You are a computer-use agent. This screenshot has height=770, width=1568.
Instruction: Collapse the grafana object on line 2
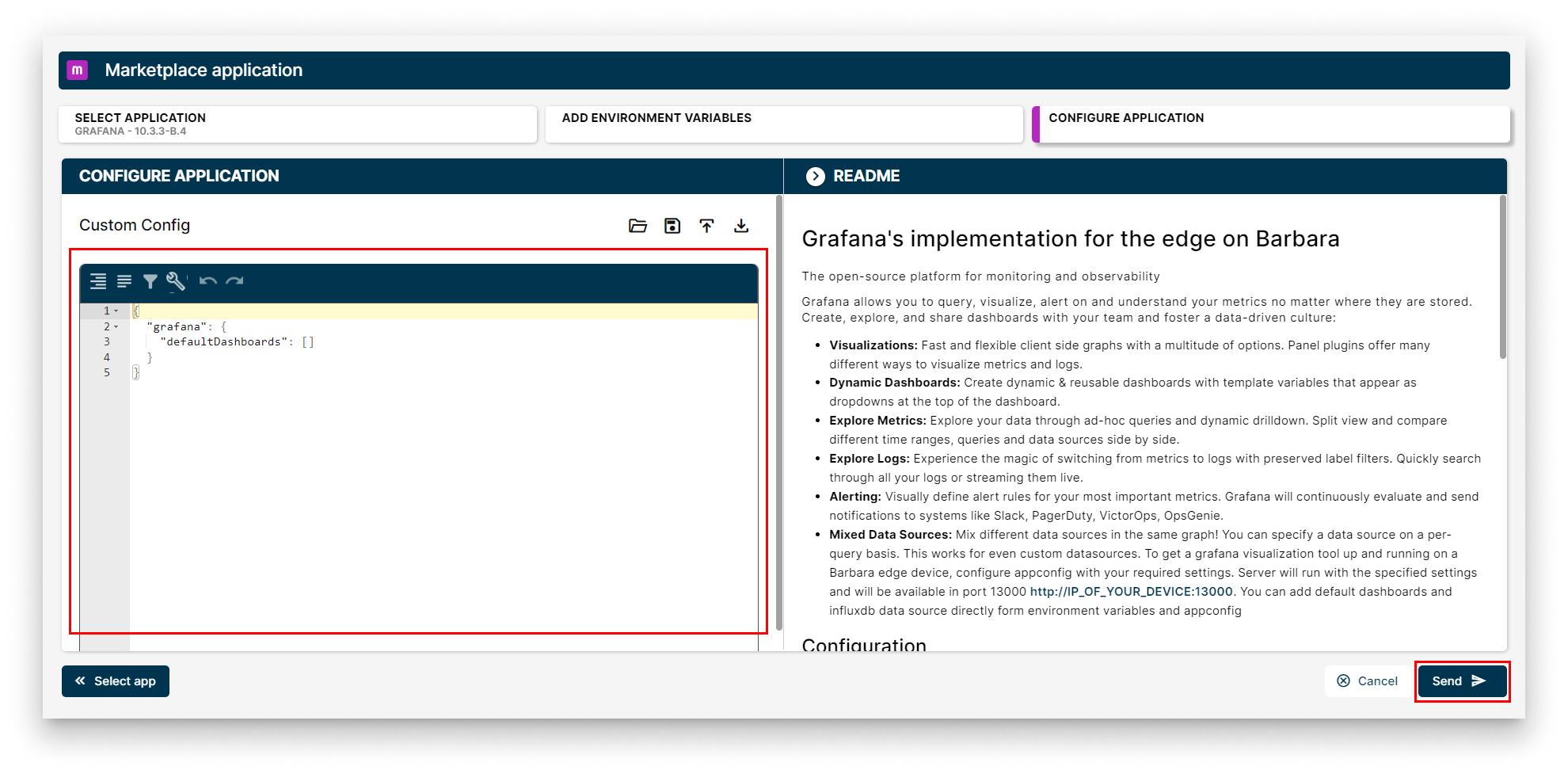(116, 326)
